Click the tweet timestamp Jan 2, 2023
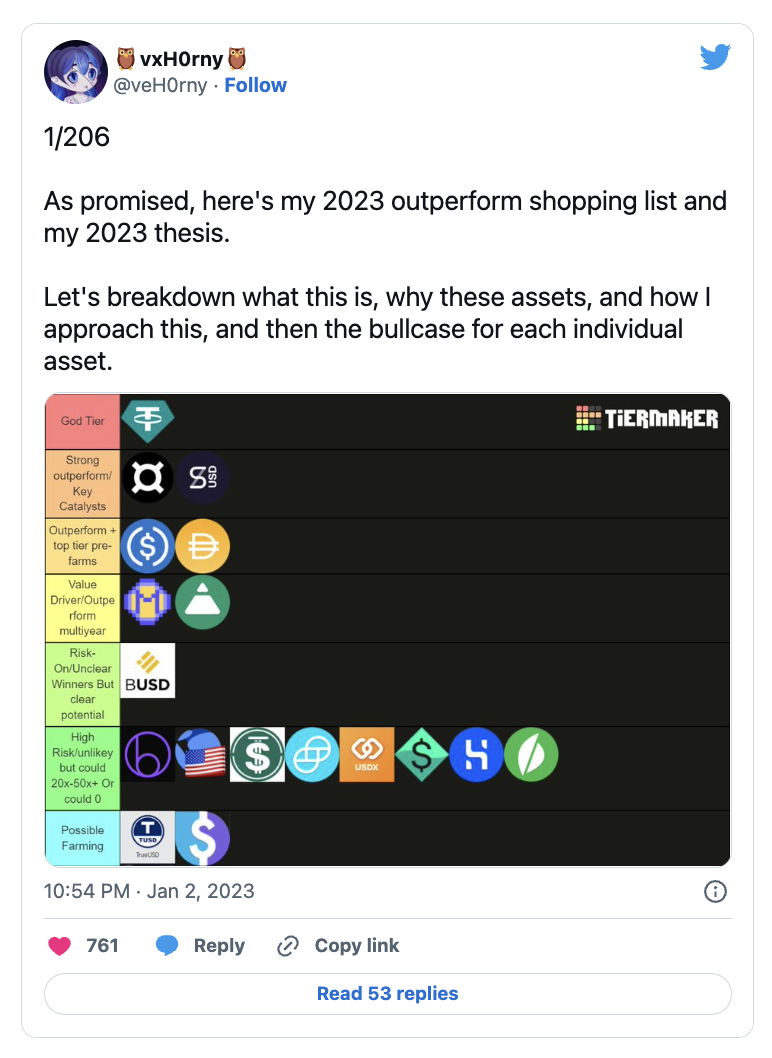The height and width of the screenshot is (1058, 772). click(x=149, y=891)
